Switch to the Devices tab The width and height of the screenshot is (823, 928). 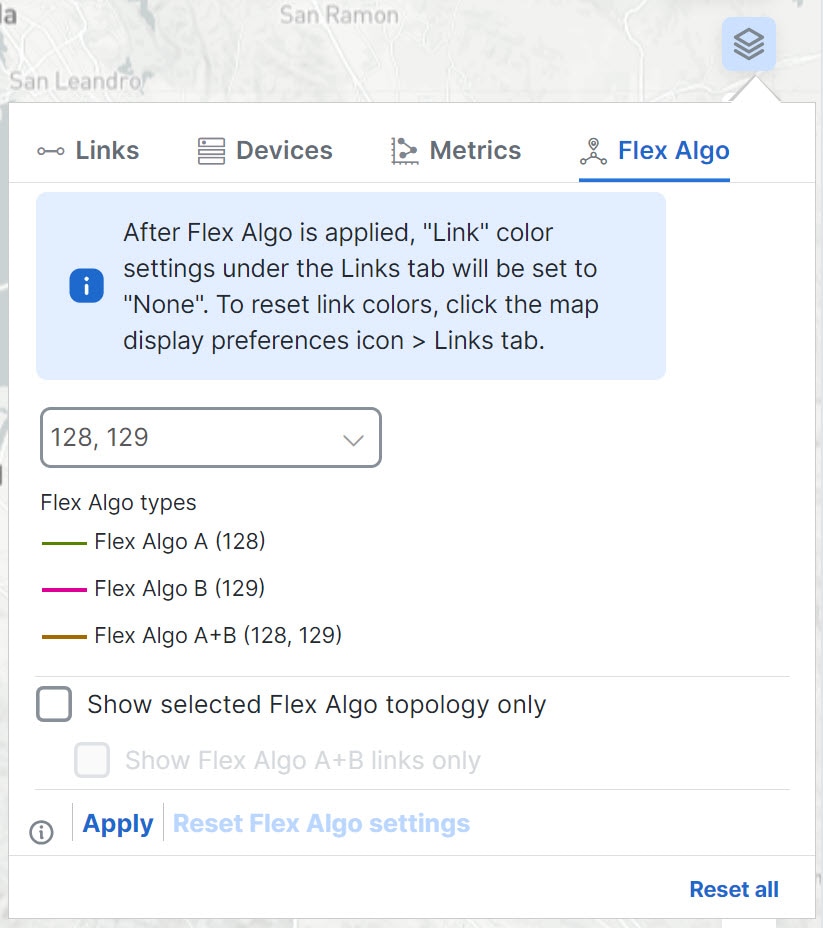tap(264, 150)
